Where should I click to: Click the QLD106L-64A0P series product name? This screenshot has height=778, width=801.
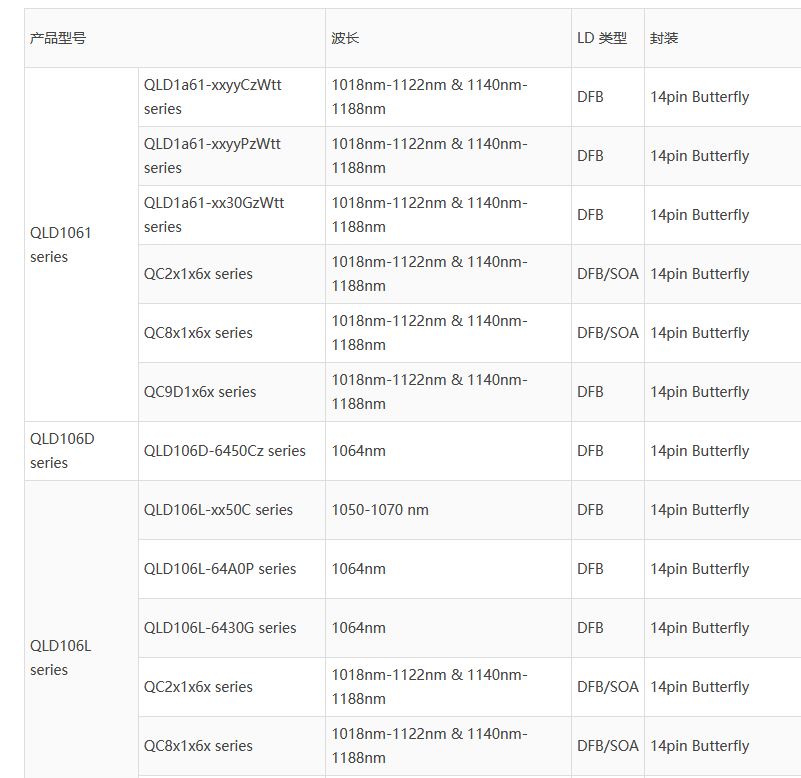pos(220,569)
